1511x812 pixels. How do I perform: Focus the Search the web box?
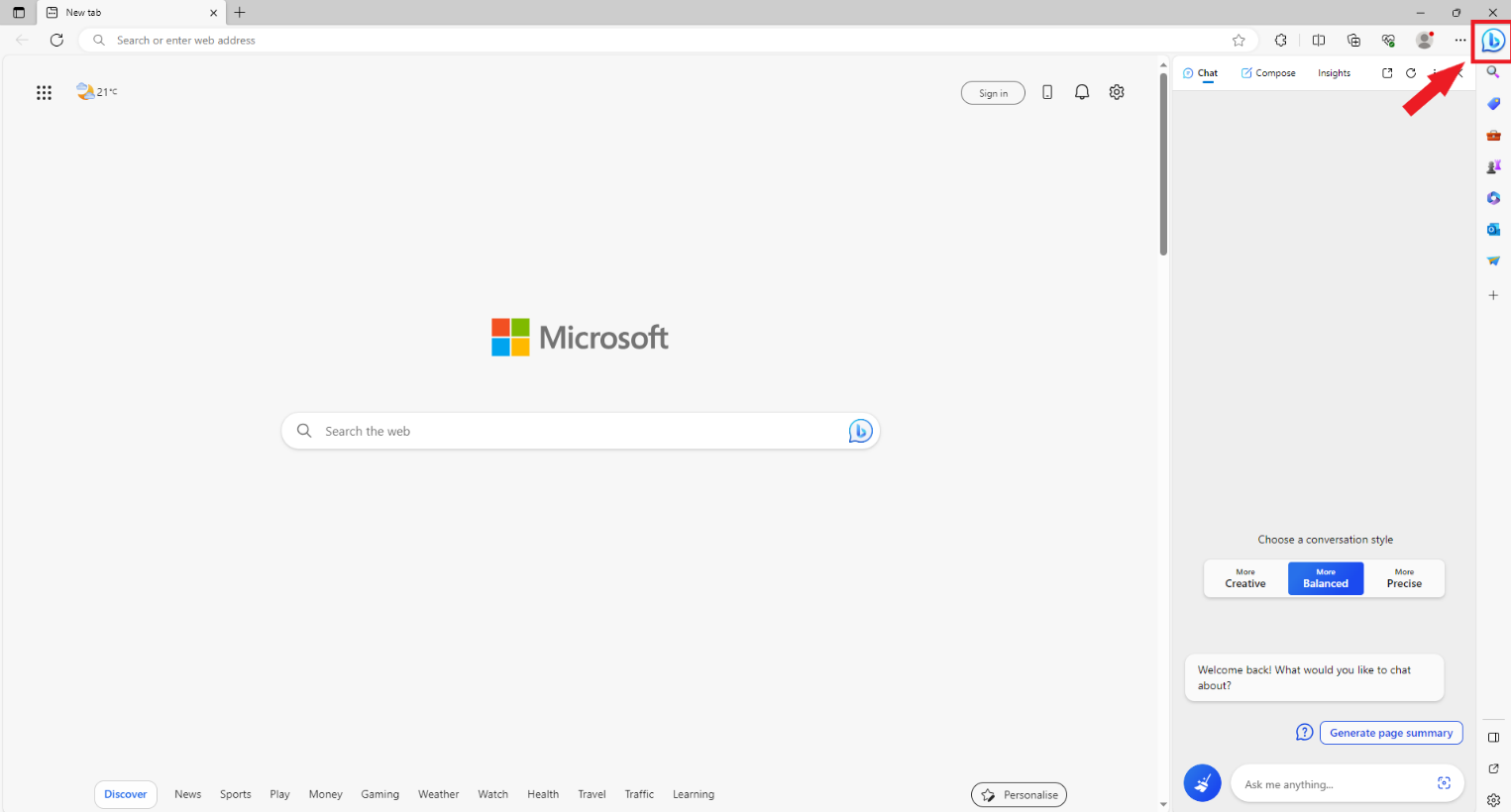(x=581, y=431)
